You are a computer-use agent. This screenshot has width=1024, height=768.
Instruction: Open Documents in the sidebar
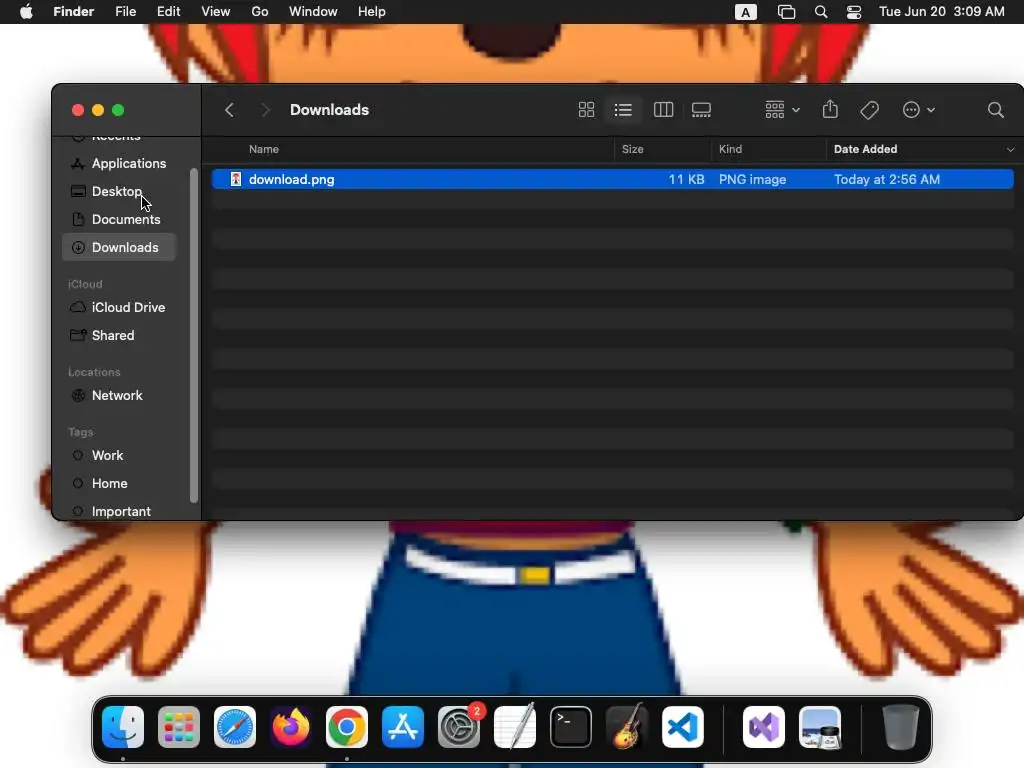coord(120,219)
